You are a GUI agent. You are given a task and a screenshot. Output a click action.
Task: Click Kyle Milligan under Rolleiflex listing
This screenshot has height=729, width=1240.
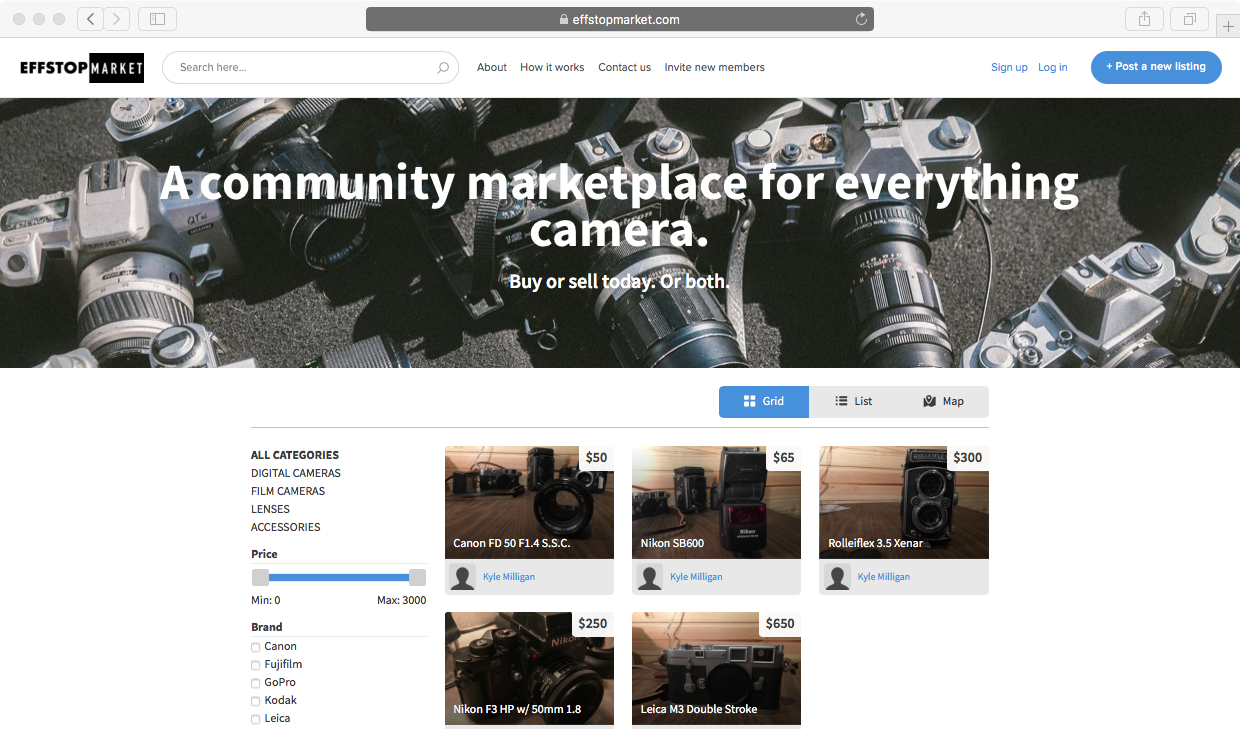[886, 577]
